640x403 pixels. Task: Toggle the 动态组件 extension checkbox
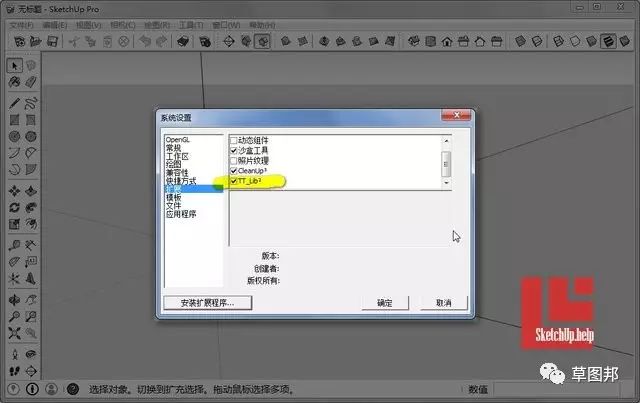(x=233, y=140)
